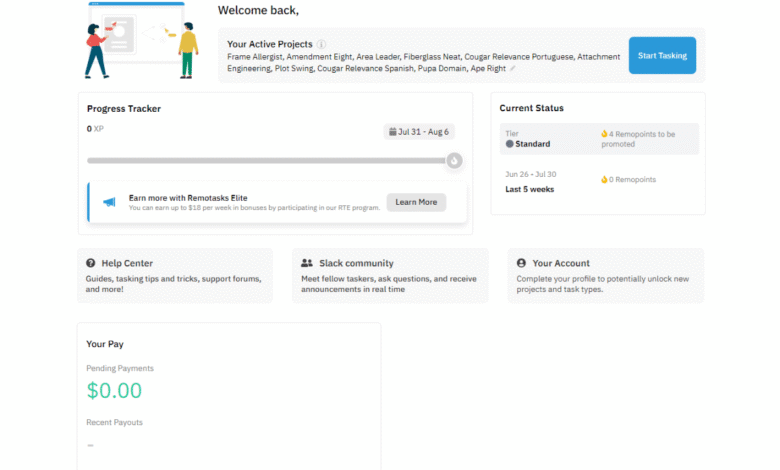Screen dimensions: 780x470
Task: Click the Progress Tracker heading
Action: [x=124, y=108]
